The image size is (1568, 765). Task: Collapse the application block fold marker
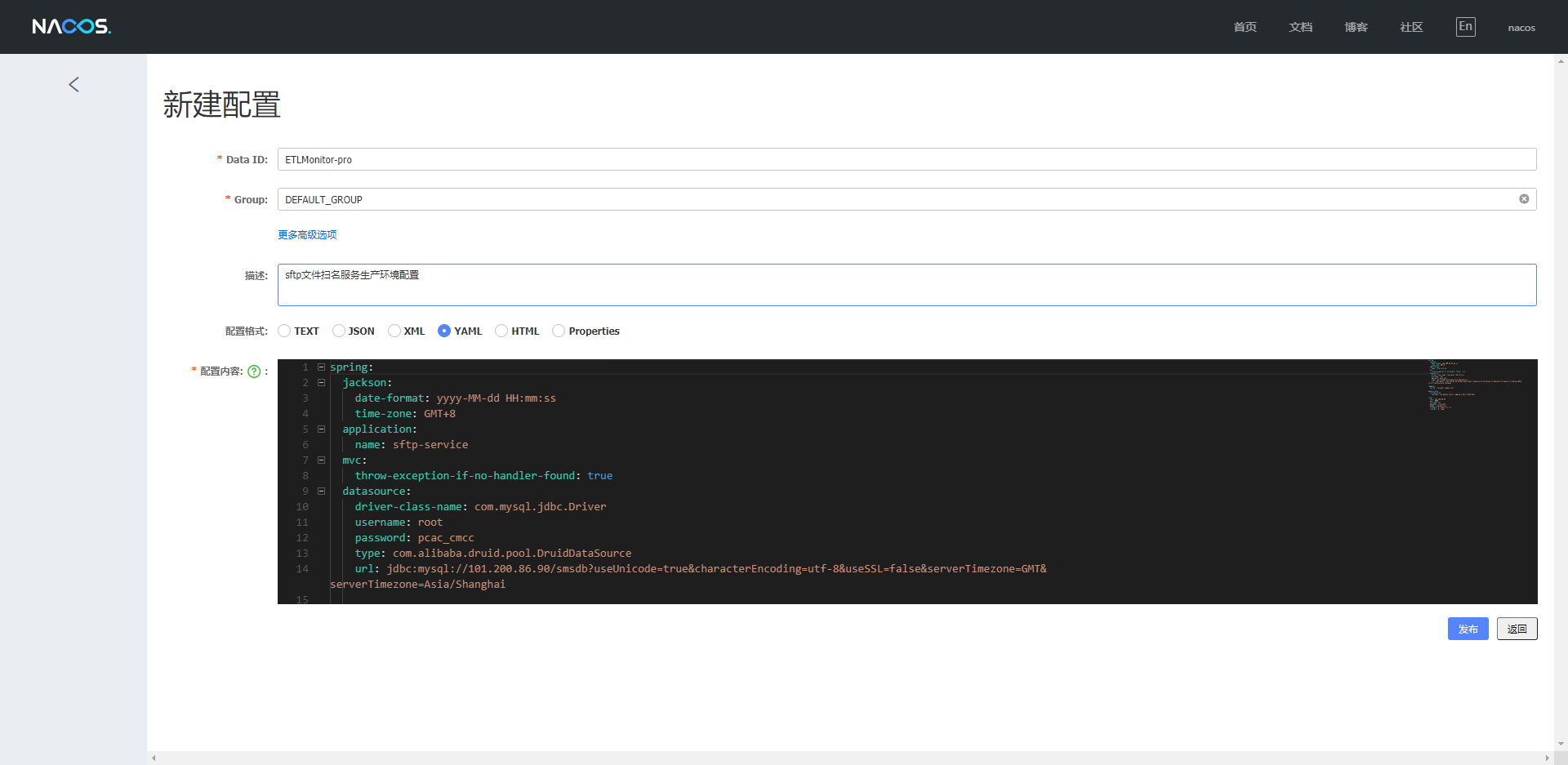coord(322,429)
